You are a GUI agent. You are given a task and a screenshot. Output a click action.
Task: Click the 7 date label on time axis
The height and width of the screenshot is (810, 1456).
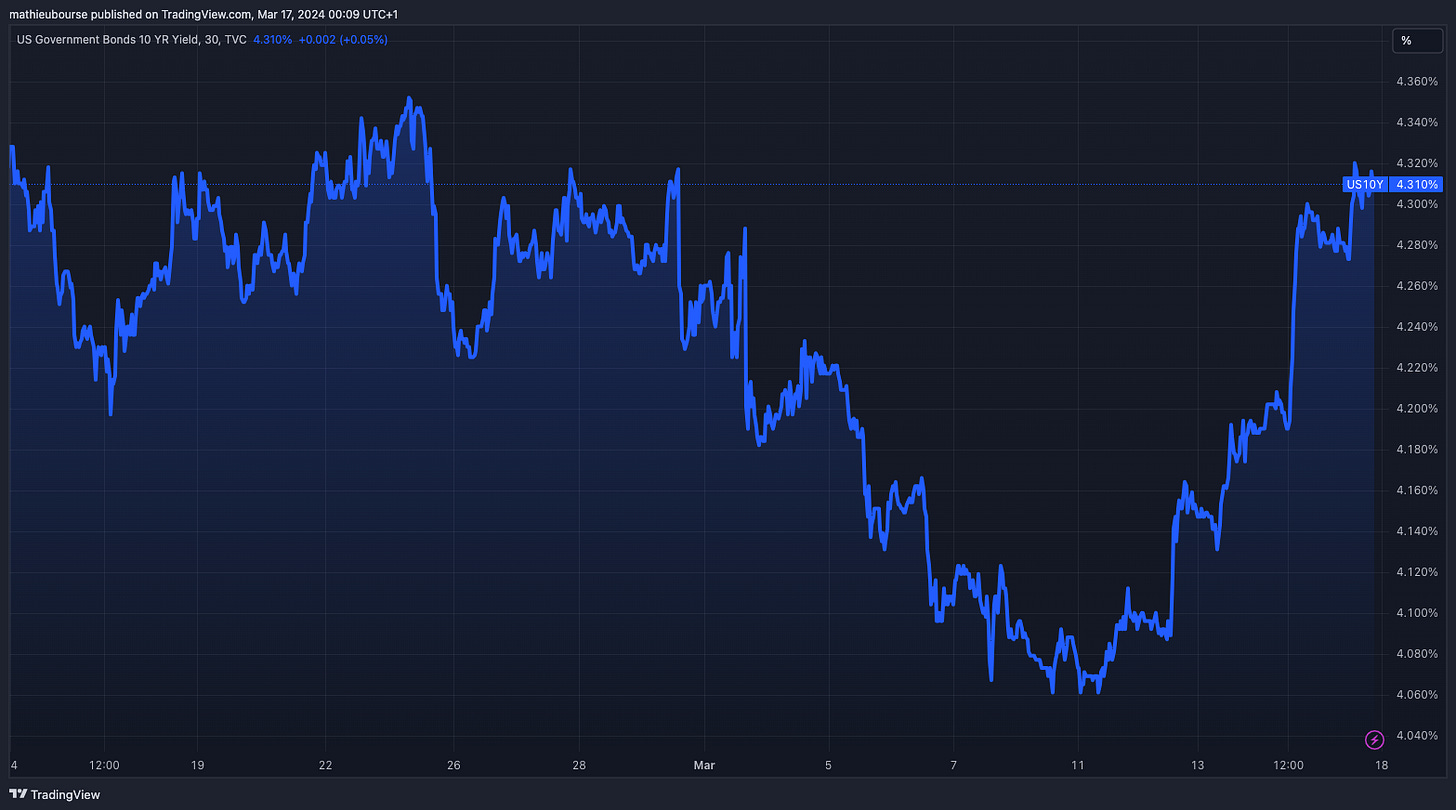954,765
